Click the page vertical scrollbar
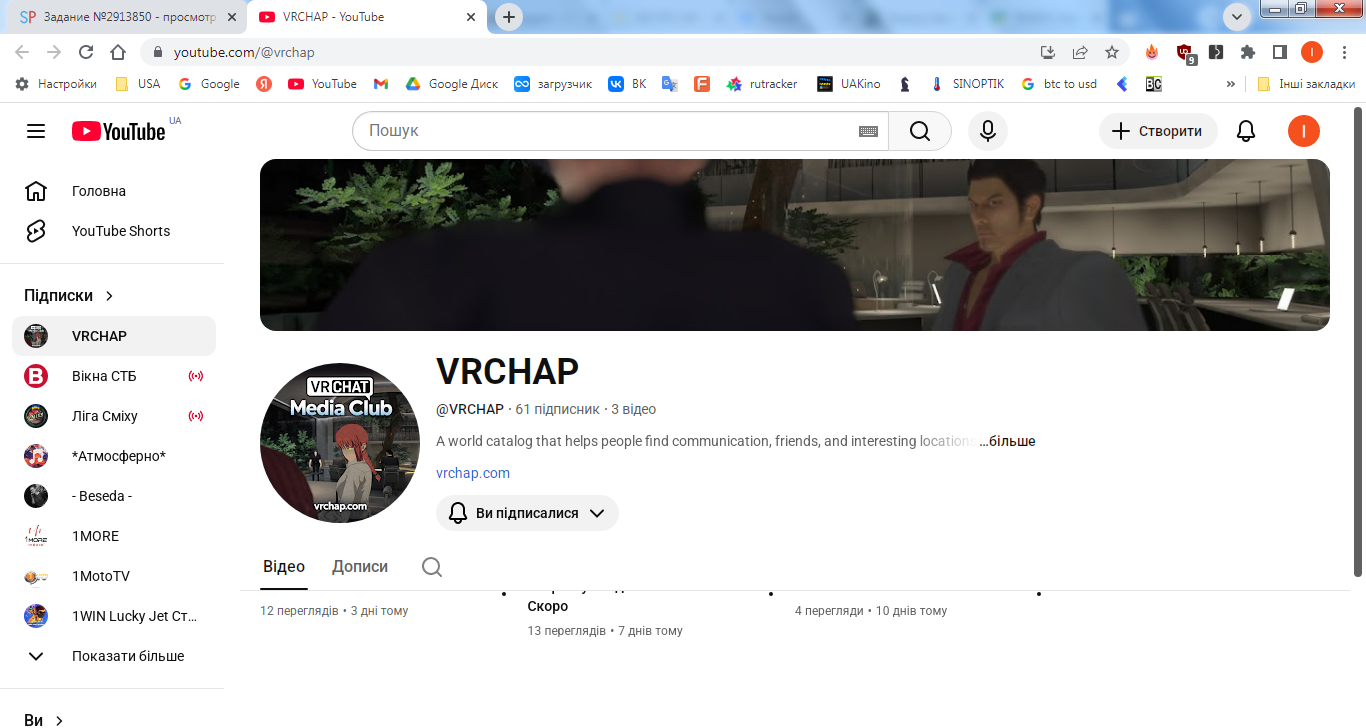 1358,340
